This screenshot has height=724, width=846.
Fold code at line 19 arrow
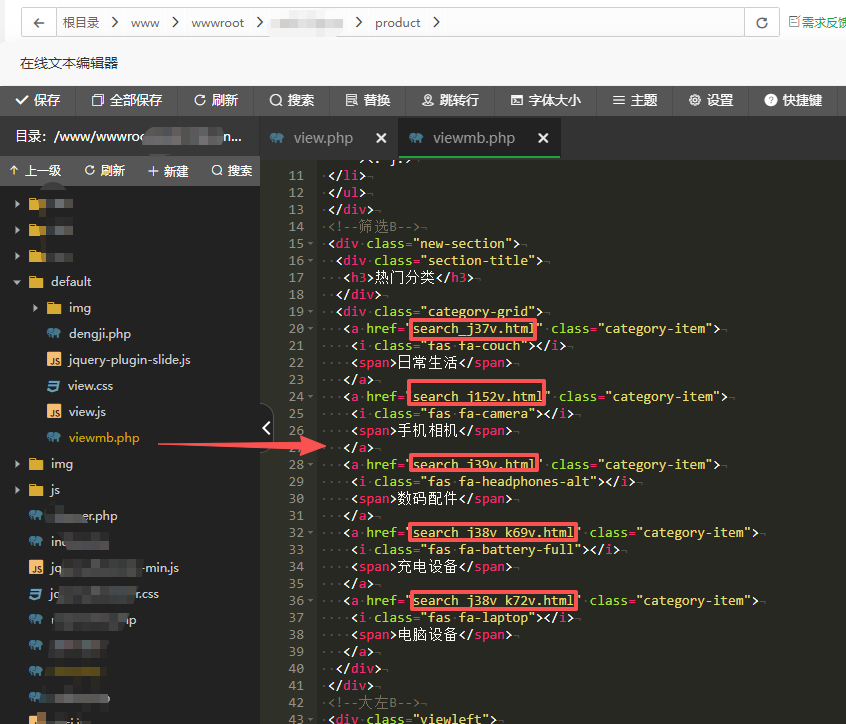[x=311, y=312]
